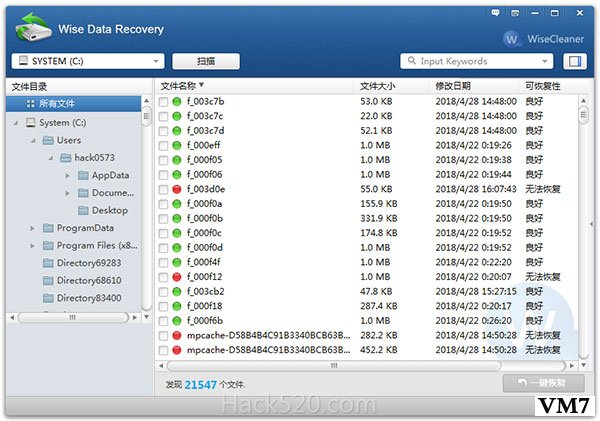Click the System (C:) drive icon in tree
This screenshot has height=421, width=600.
(x=31, y=122)
